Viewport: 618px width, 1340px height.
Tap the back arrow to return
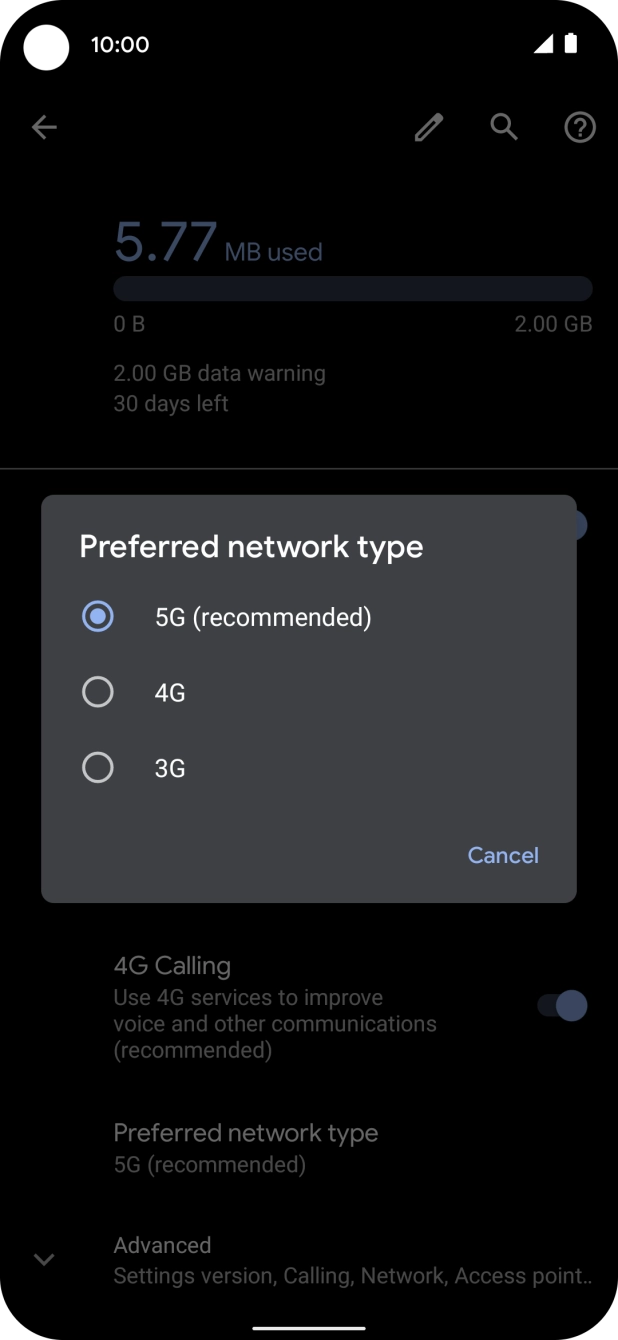(x=44, y=127)
